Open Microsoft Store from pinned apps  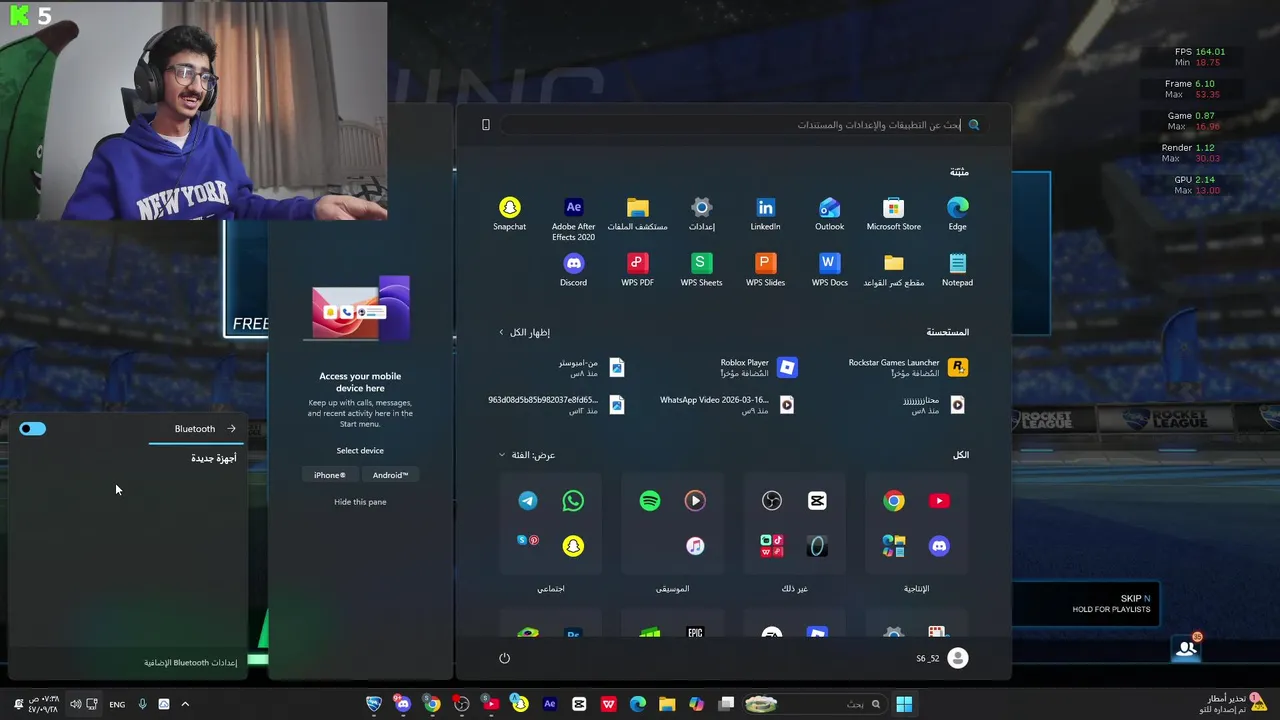pos(893,214)
